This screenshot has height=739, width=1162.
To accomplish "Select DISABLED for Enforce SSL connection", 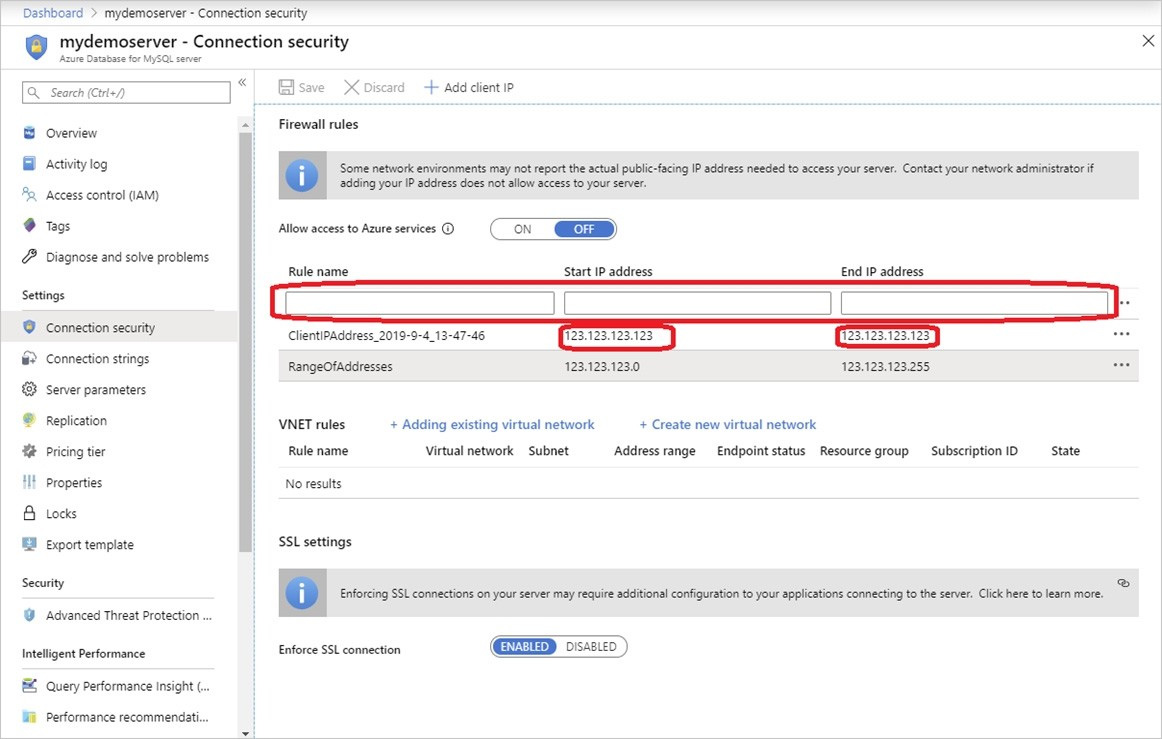I will pyautogui.click(x=591, y=646).
